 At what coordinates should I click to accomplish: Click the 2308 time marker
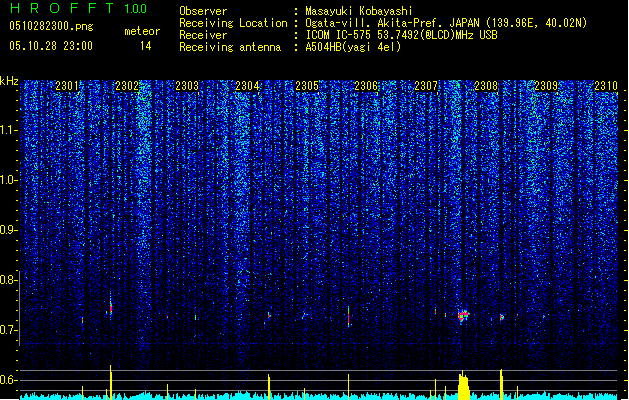(486, 86)
